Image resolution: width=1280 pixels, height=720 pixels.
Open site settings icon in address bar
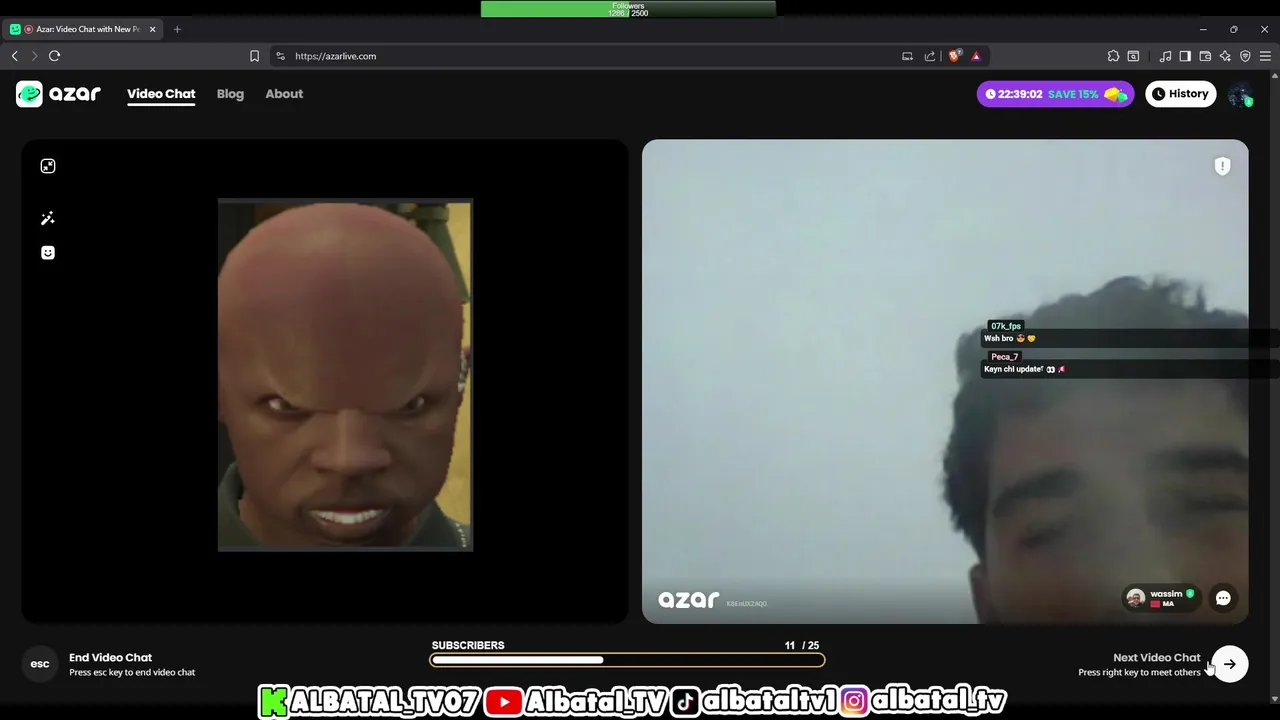tap(280, 56)
